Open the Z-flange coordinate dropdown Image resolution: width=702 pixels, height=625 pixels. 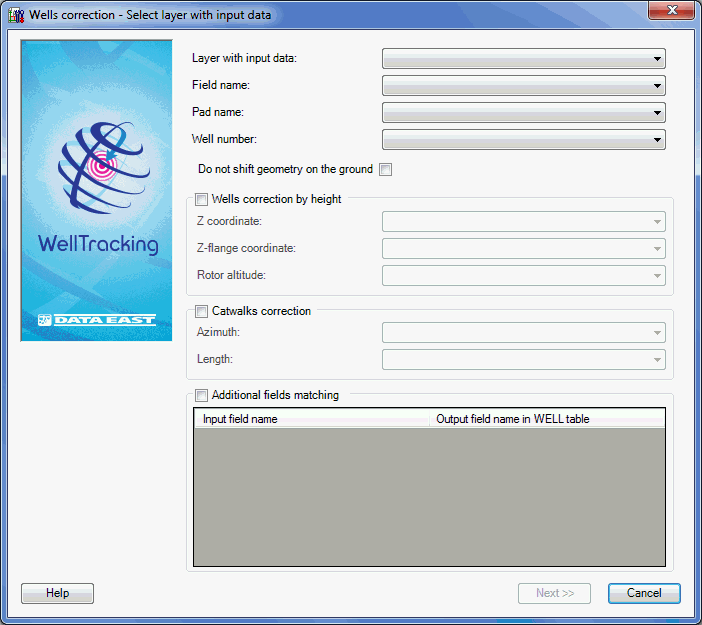523,248
